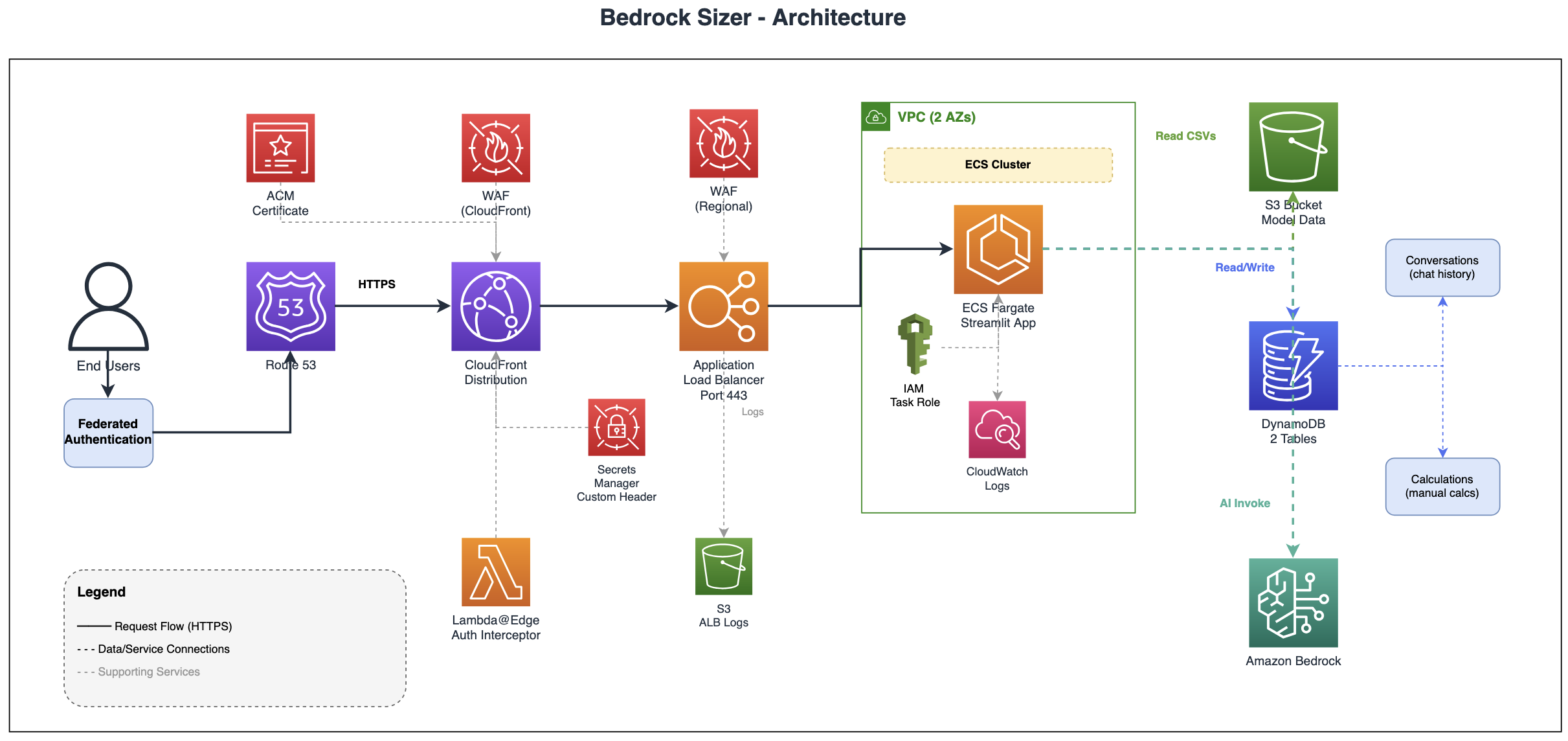
Task: Click the Application Load Balancer icon
Action: (x=724, y=306)
